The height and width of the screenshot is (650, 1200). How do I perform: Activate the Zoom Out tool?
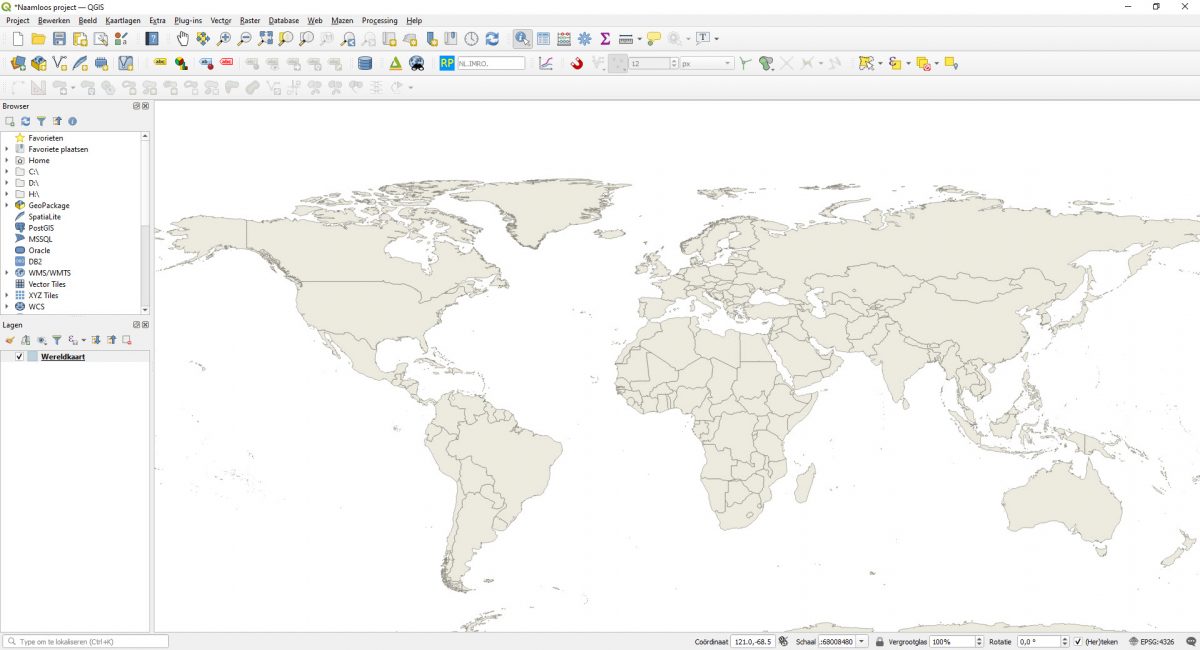point(244,38)
